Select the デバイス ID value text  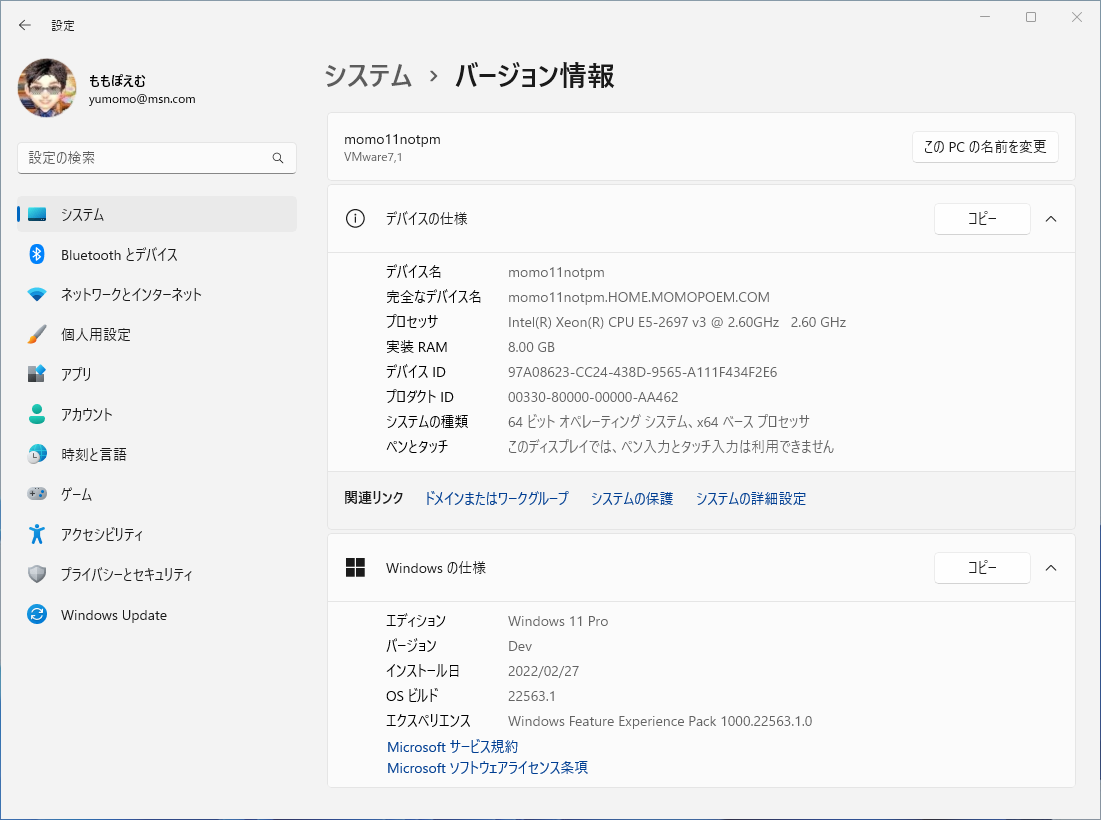pyautogui.click(x=642, y=372)
